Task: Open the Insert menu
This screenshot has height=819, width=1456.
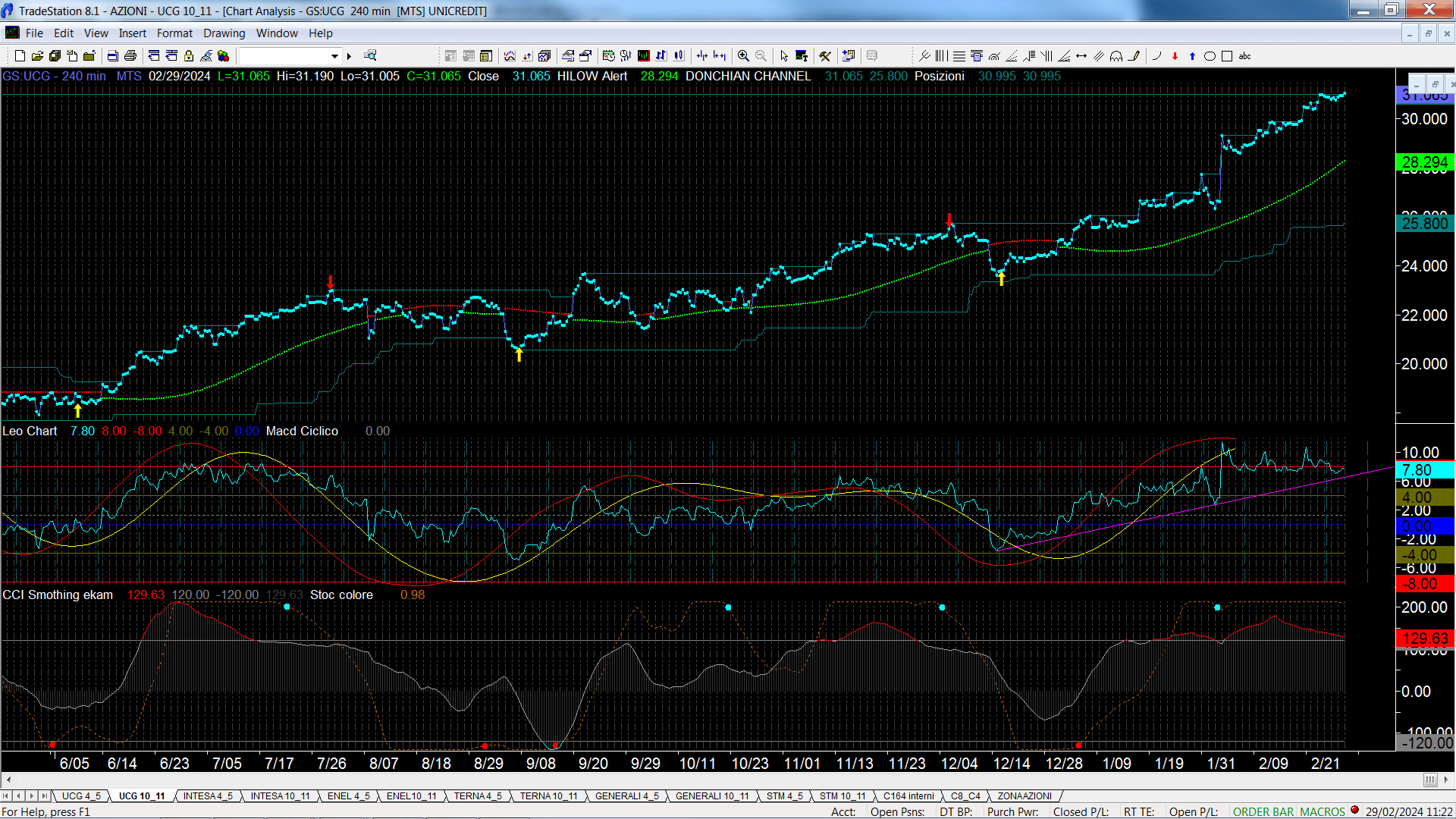Action: tap(132, 33)
